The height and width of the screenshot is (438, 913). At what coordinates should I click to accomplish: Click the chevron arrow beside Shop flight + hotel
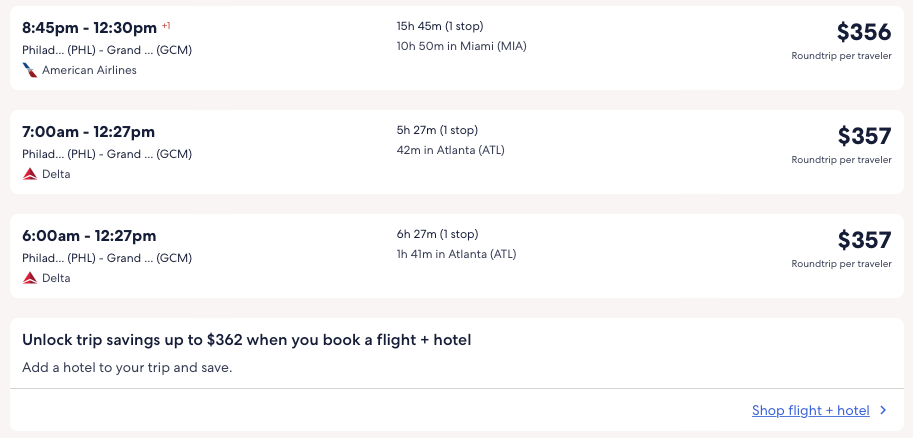coord(883,410)
